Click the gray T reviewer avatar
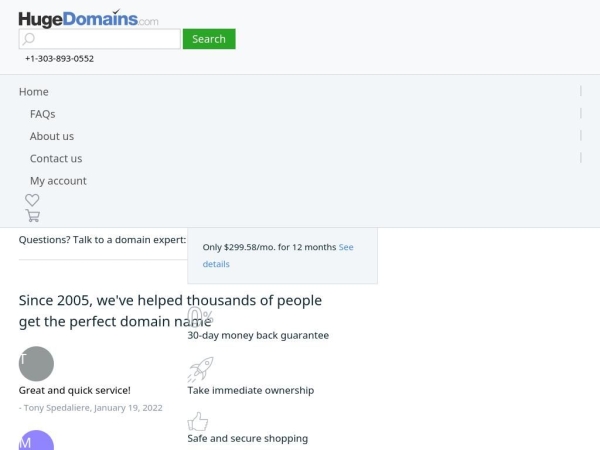600x450 pixels. coord(36,364)
